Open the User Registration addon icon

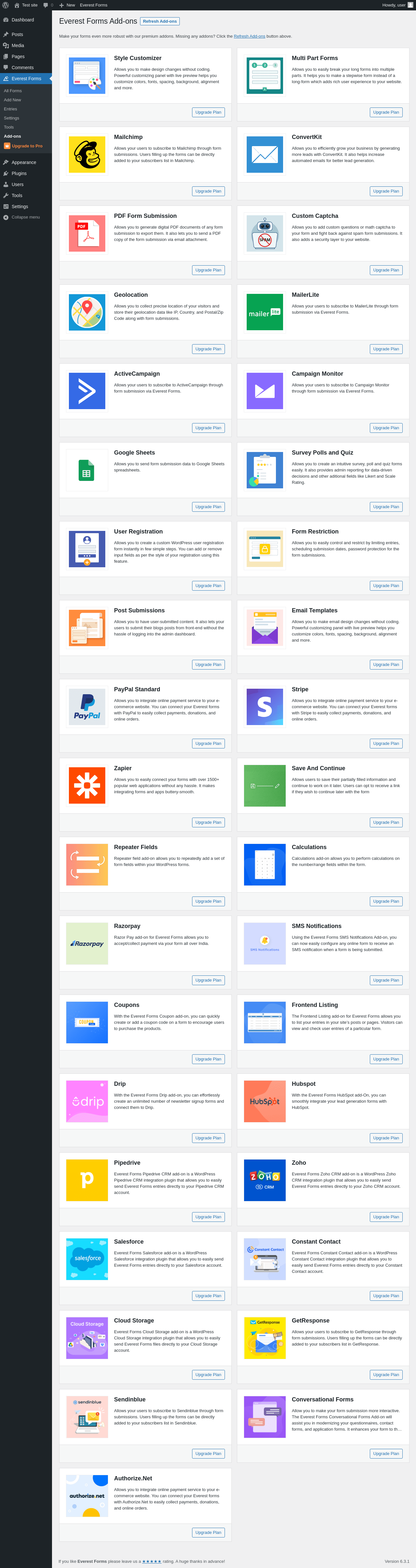click(x=87, y=549)
